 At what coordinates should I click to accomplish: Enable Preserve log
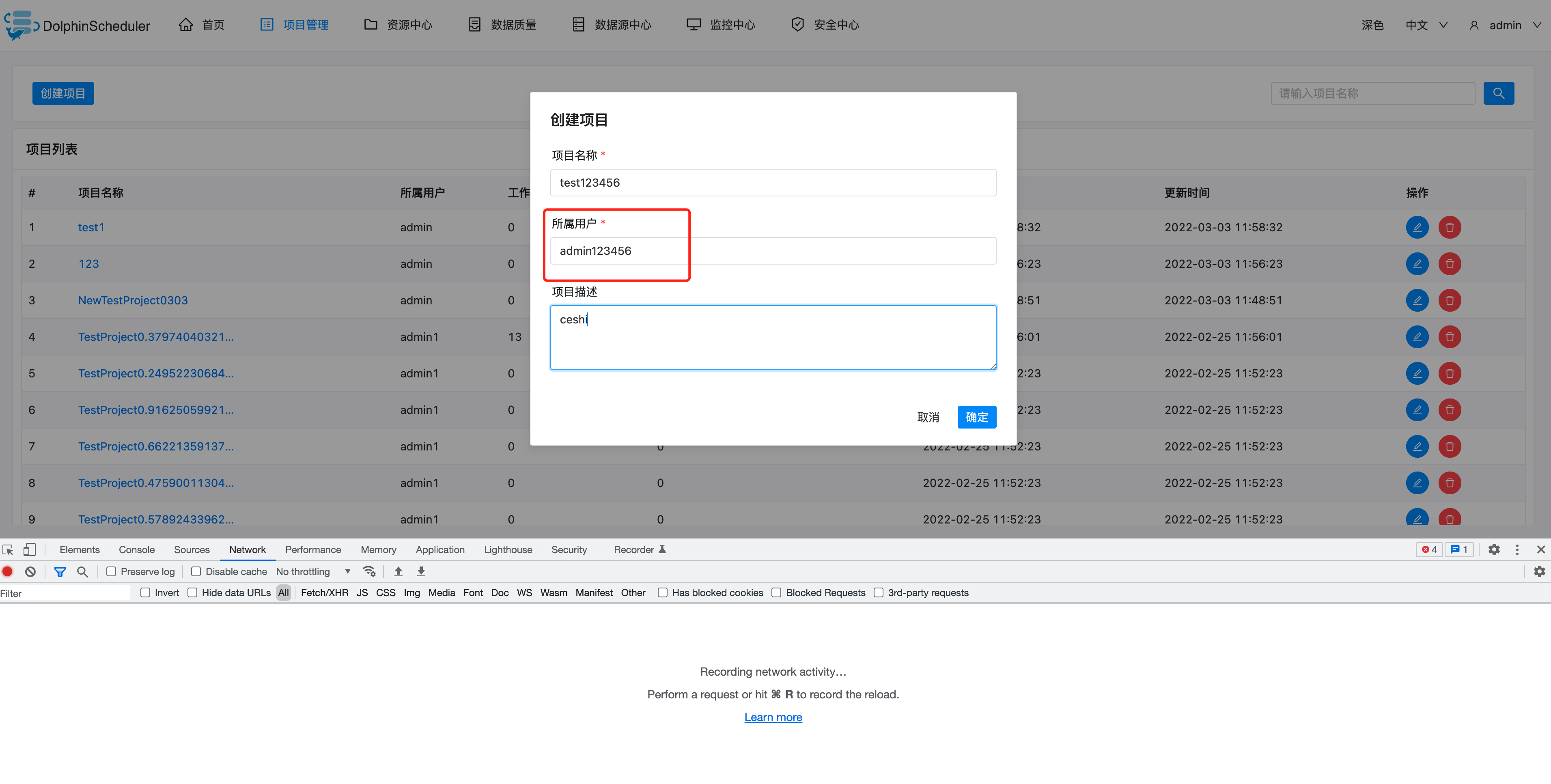point(111,571)
